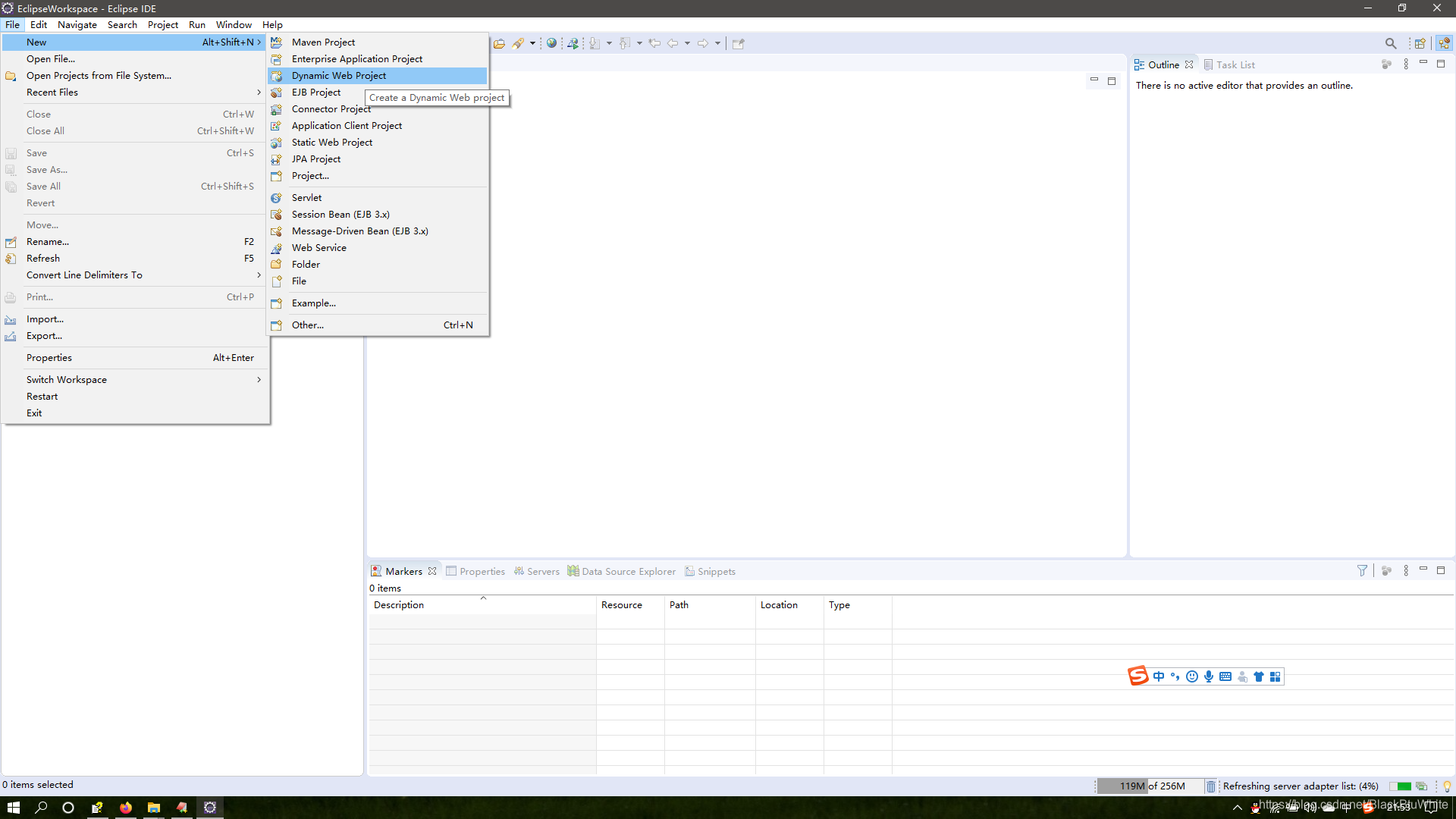The image size is (1456, 819).
Task: Click the Maven Project option
Action: point(323,42)
